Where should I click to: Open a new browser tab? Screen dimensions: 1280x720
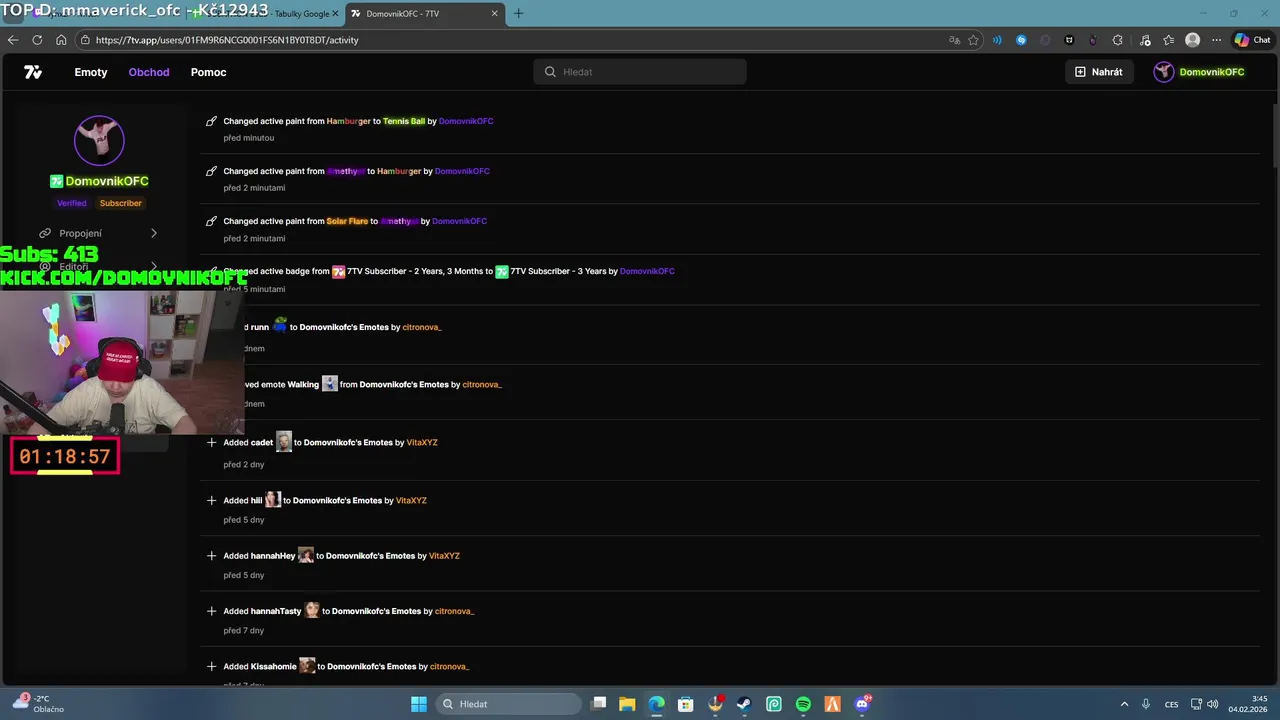518,14
